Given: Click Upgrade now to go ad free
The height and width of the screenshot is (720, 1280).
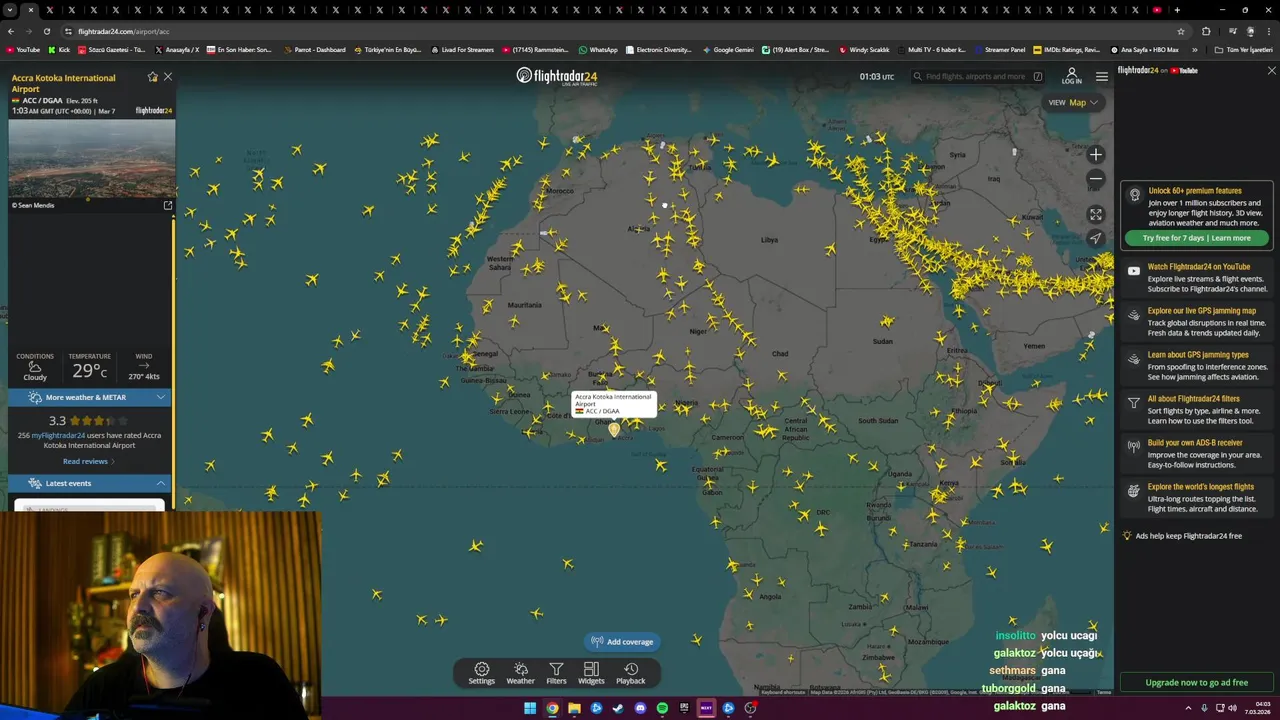Looking at the screenshot, I should click(1197, 682).
